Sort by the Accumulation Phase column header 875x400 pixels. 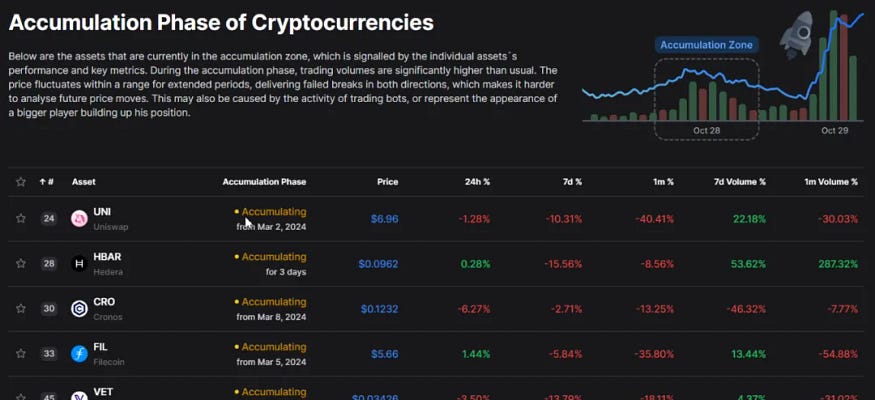[x=264, y=182]
